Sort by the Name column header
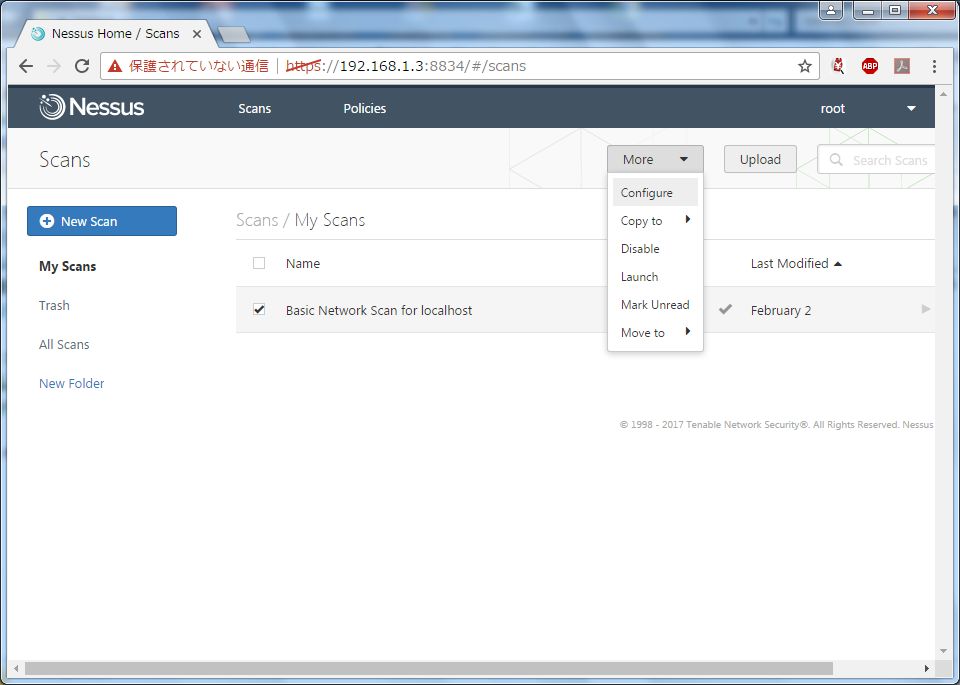This screenshot has width=960, height=685. 303,264
